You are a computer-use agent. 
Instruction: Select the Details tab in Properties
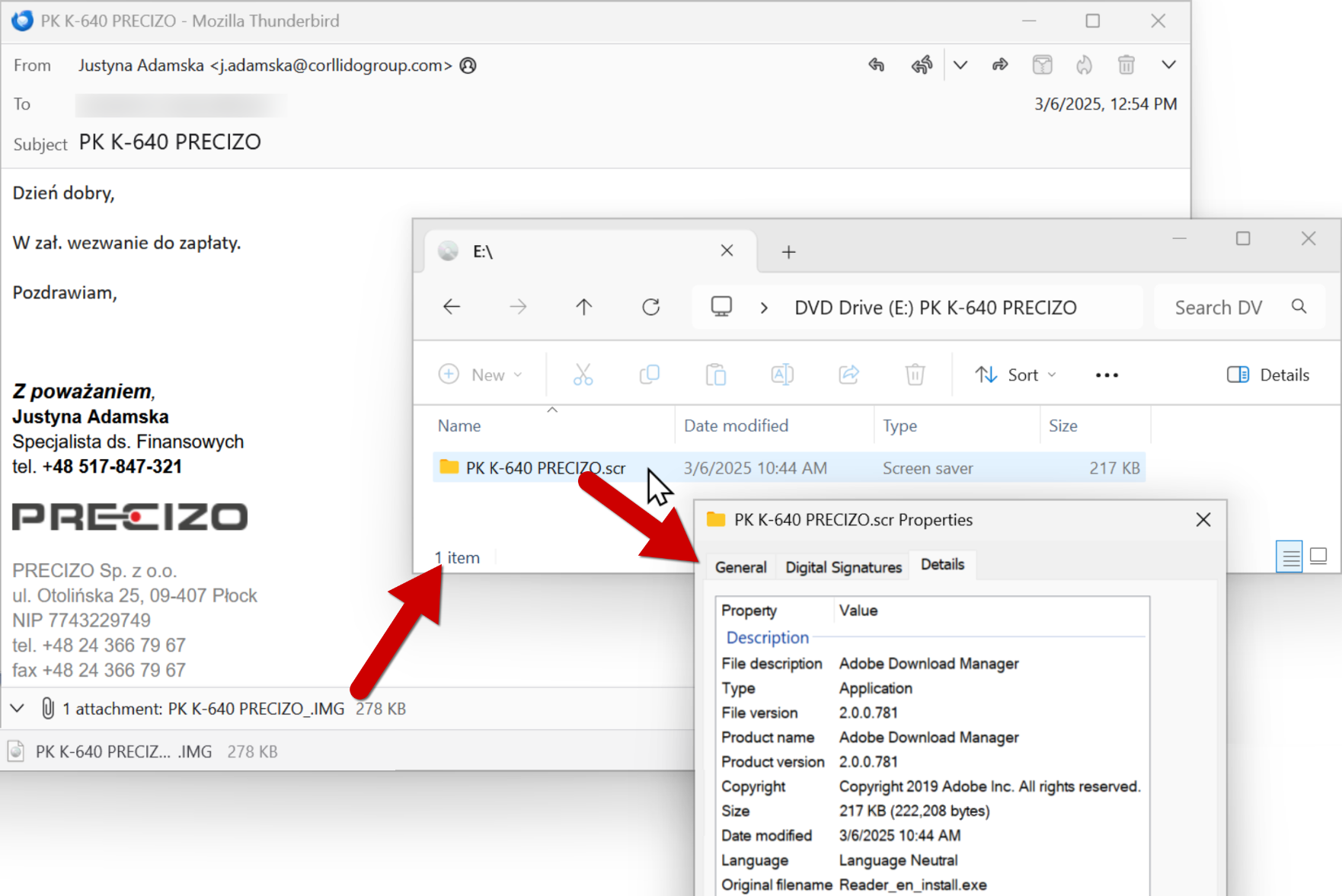tap(942, 564)
